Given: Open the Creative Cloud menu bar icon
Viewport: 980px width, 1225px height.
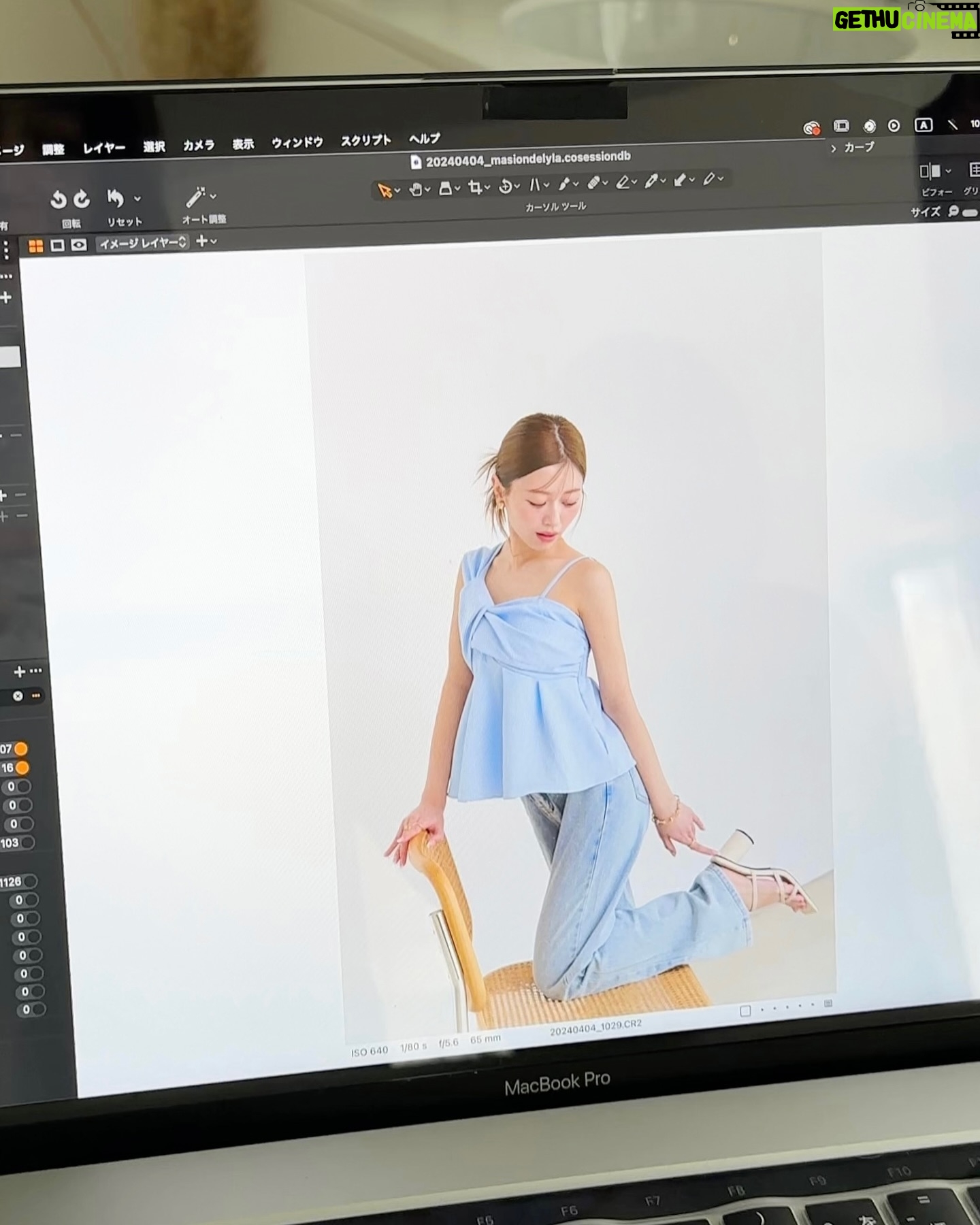Looking at the screenshot, I should click(x=812, y=128).
